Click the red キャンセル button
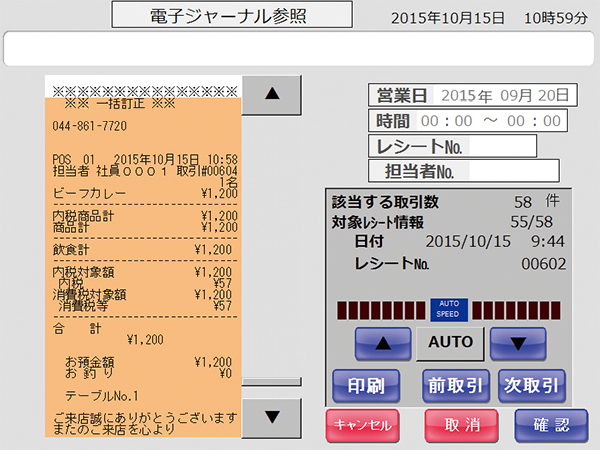The height and width of the screenshot is (450, 600). (x=363, y=426)
